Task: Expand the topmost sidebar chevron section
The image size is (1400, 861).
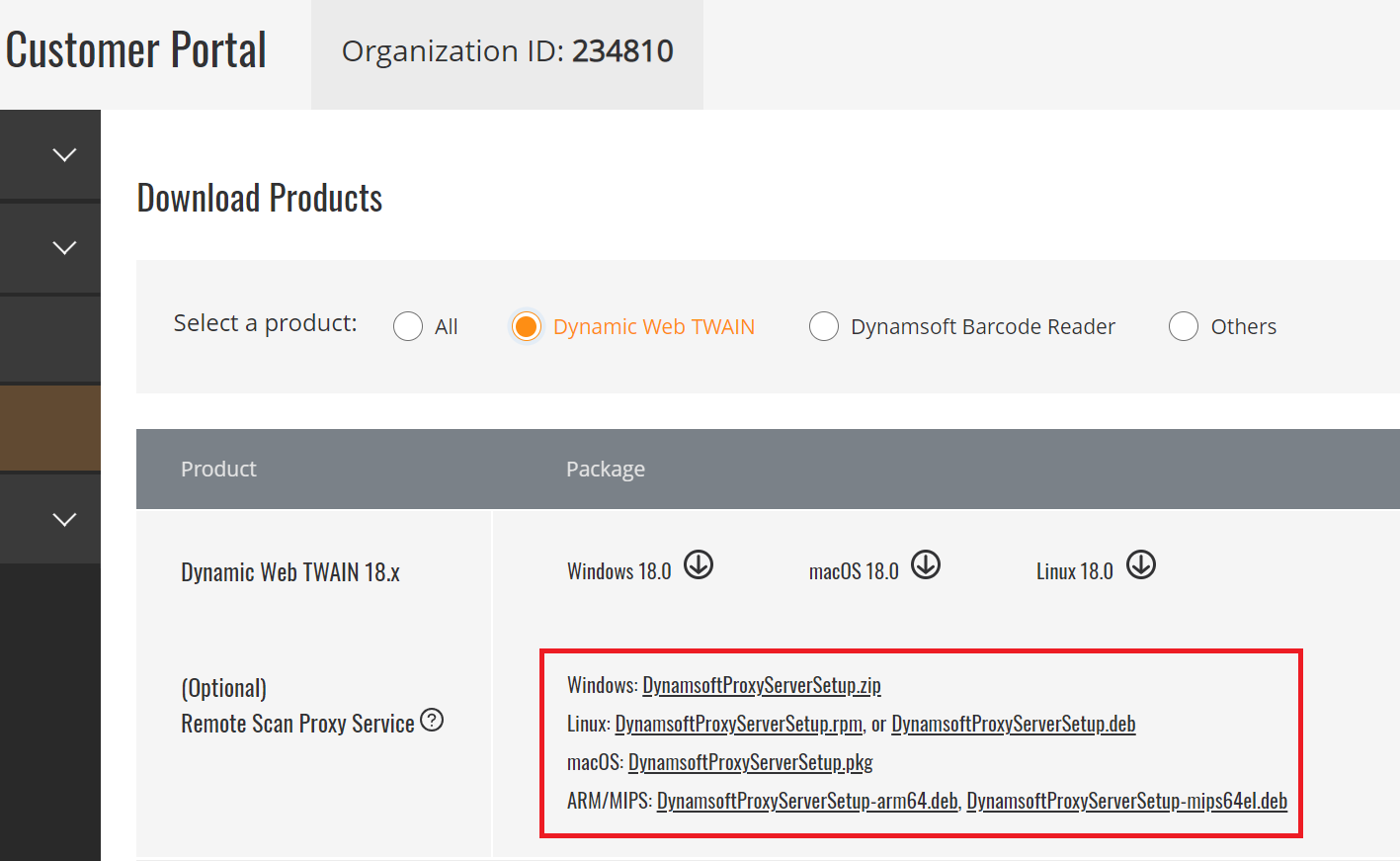Action: pyautogui.click(x=64, y=155)
